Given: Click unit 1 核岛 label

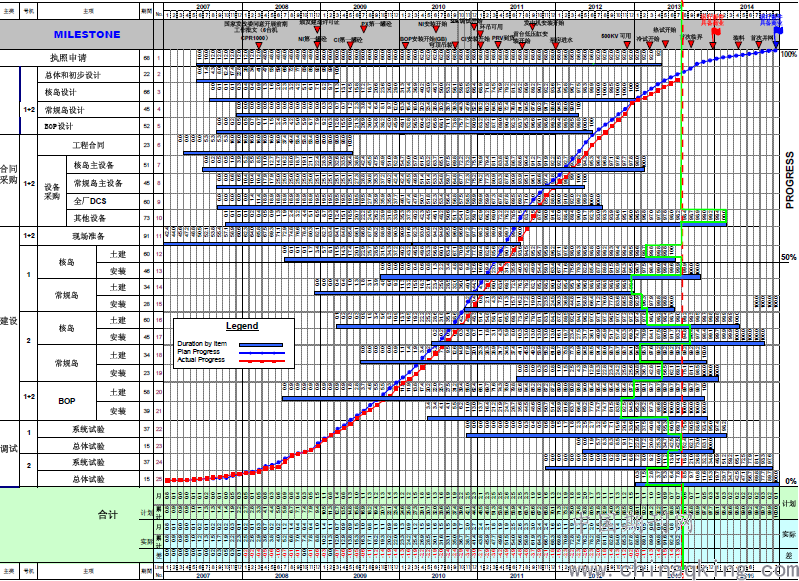Looking at the screenshot, I should [67, 262].
